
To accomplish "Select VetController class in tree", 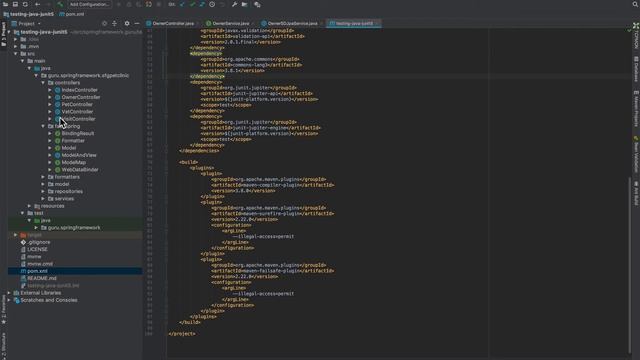I will click(77, 111).
